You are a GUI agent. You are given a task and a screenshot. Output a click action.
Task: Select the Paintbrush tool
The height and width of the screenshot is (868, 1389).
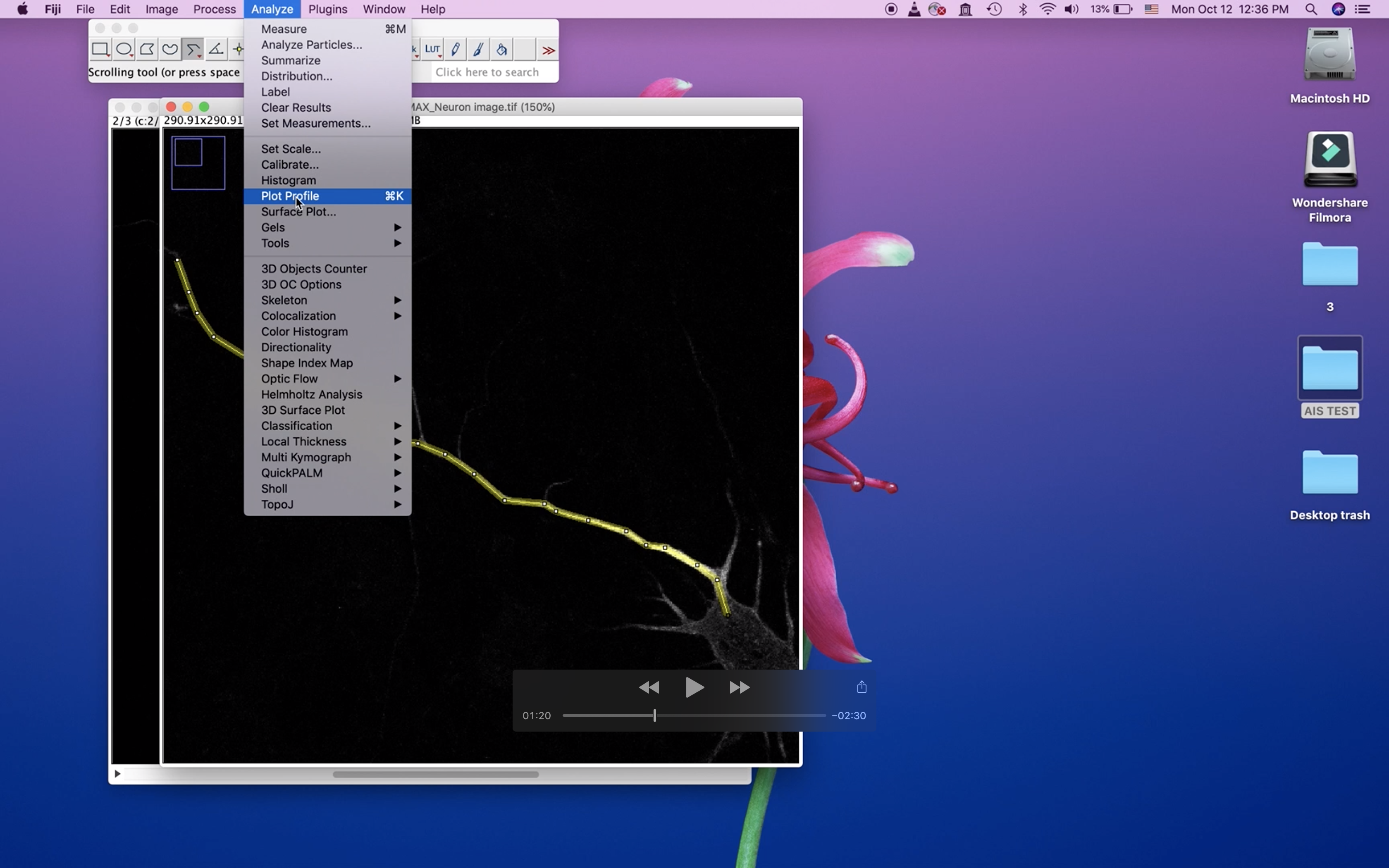click(x=479, y=49)
